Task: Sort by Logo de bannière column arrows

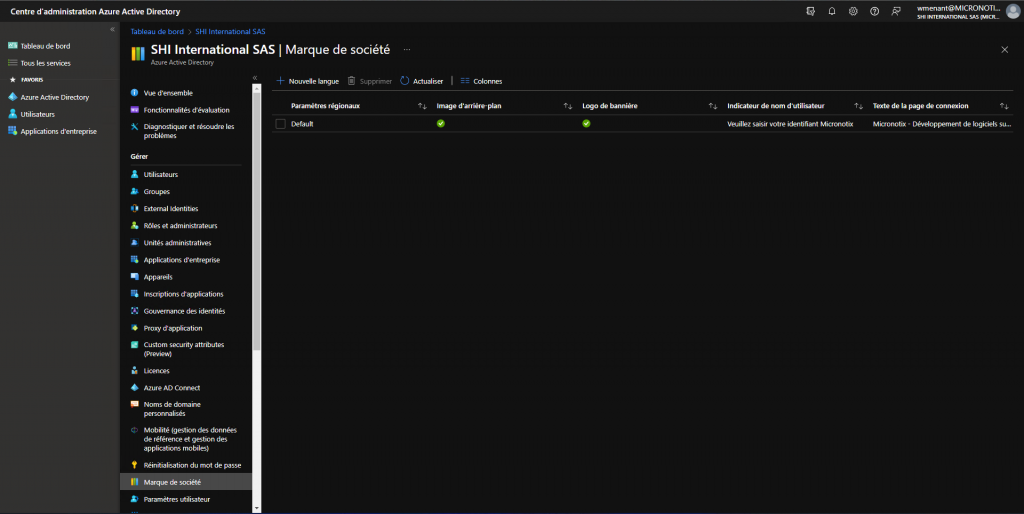Action: pos(712,106)
